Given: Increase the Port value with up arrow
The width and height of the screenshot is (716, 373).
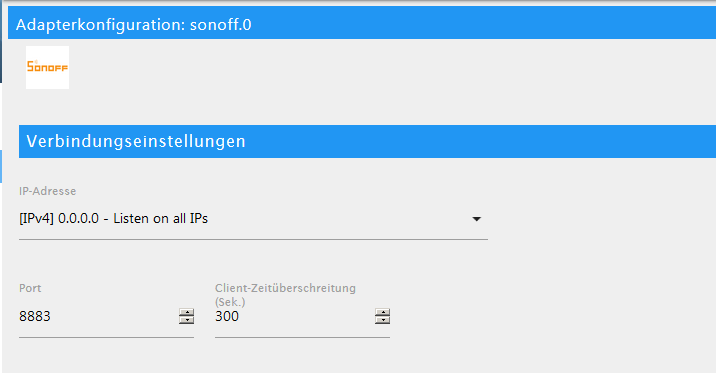Looking at the screenshot, I should [x=186, y=312].
